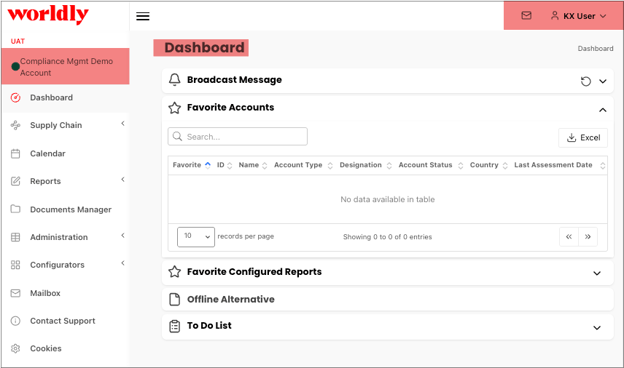Sort table by ID column
Image resolution: width=624 pixels, height=368 pixels.
[224, 165]
